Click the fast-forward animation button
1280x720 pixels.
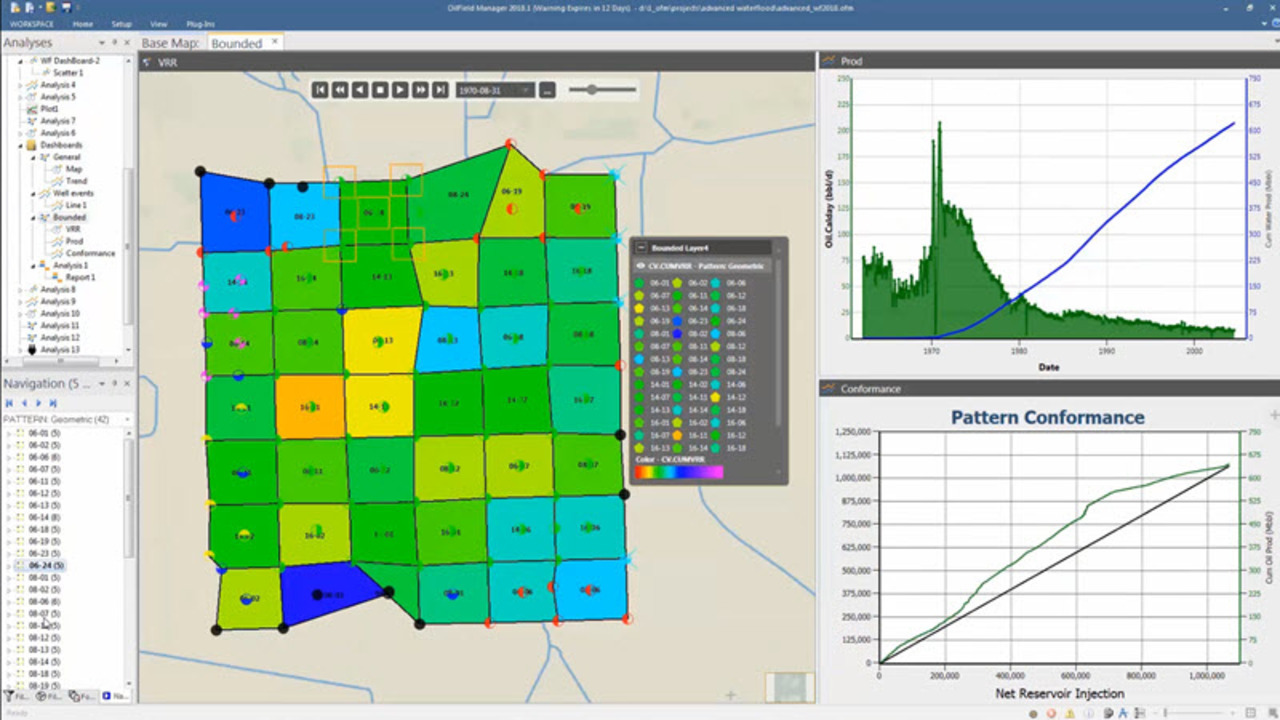point(420,90)
